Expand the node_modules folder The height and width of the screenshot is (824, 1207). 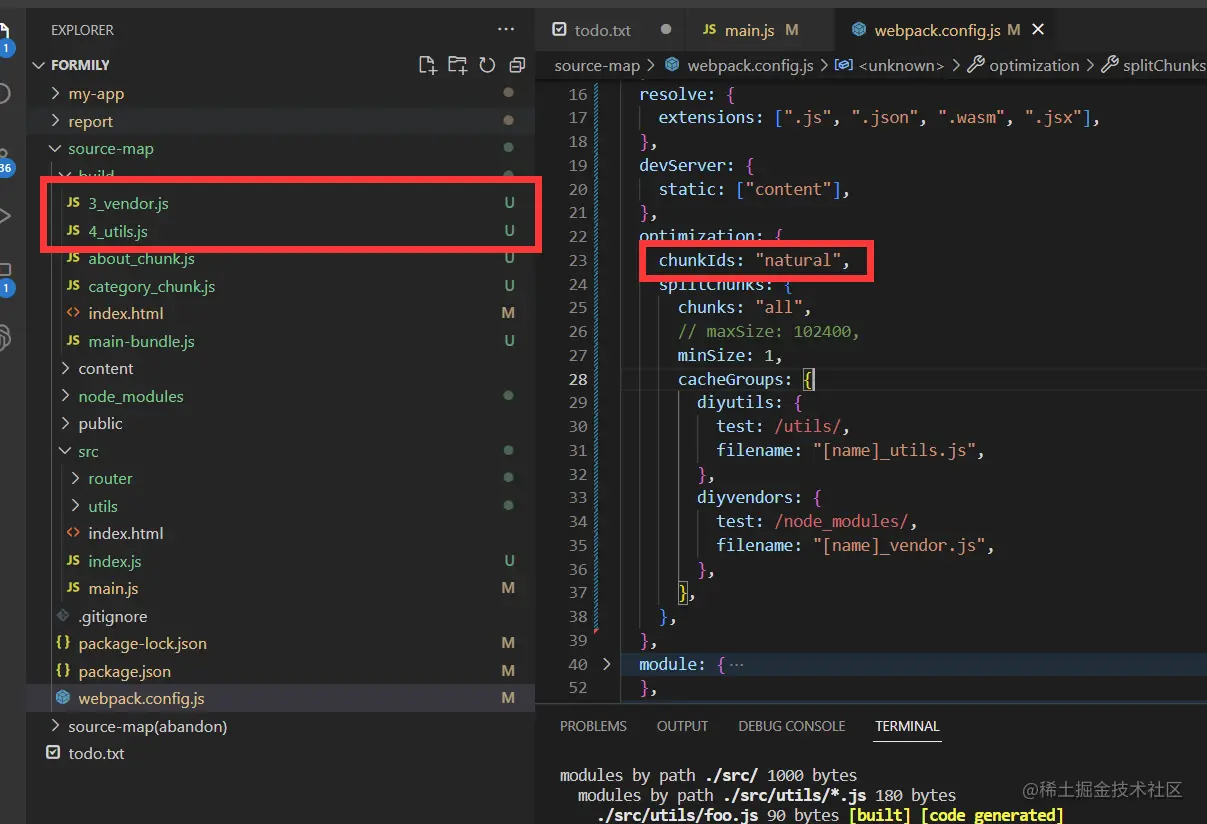pyautogui.click(x=66, y=396)
